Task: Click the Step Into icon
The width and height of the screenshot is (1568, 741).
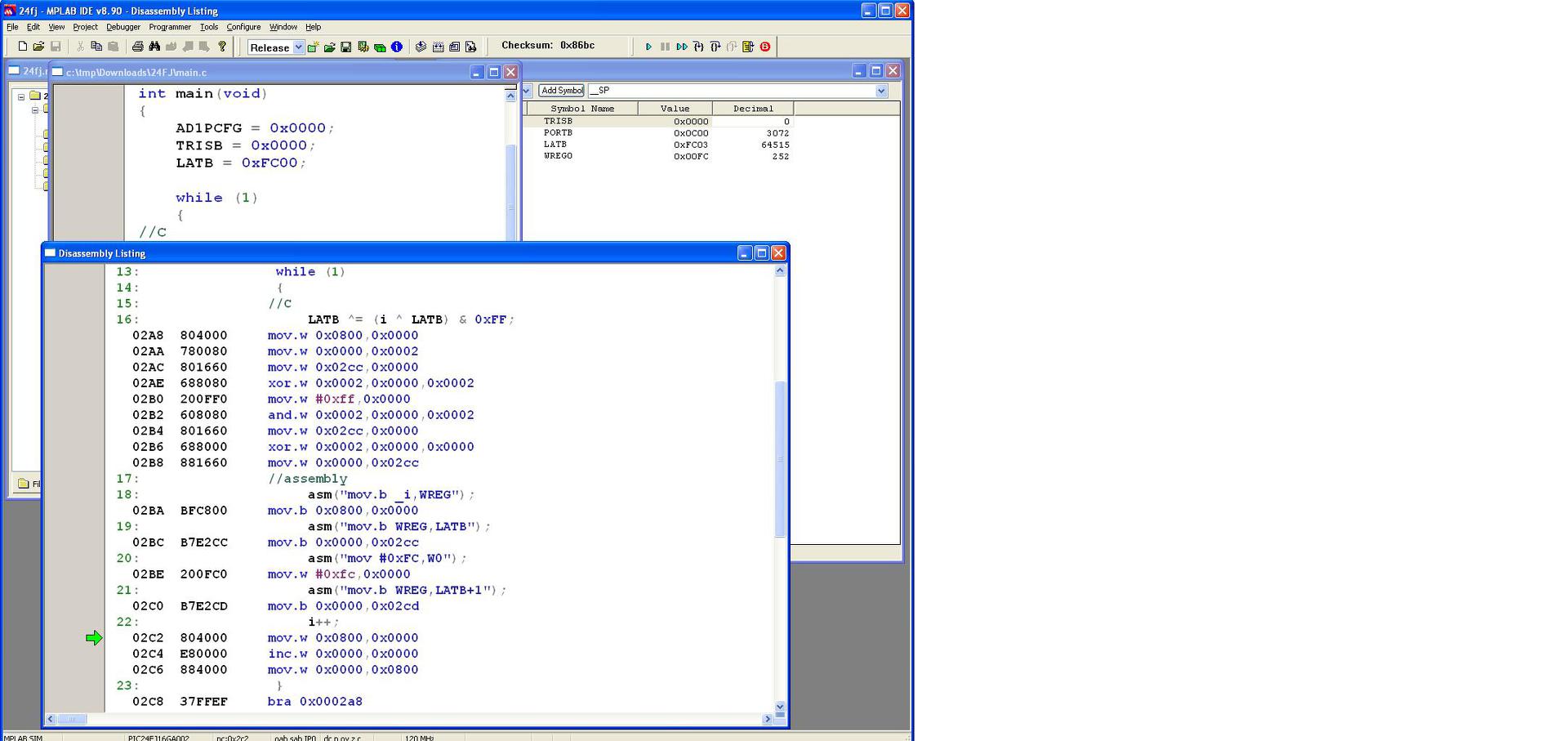Action: (x=698, y=47)
